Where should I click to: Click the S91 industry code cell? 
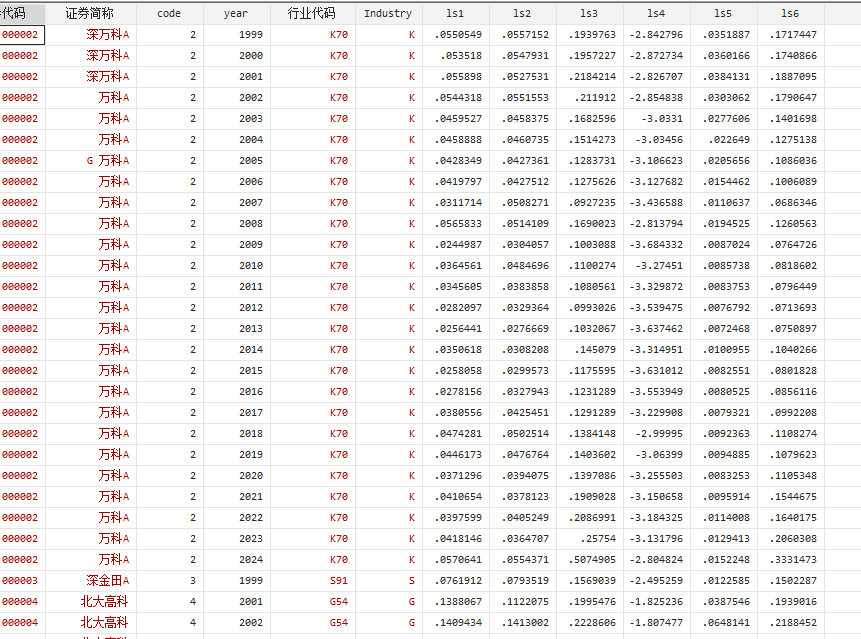[339, 580]
